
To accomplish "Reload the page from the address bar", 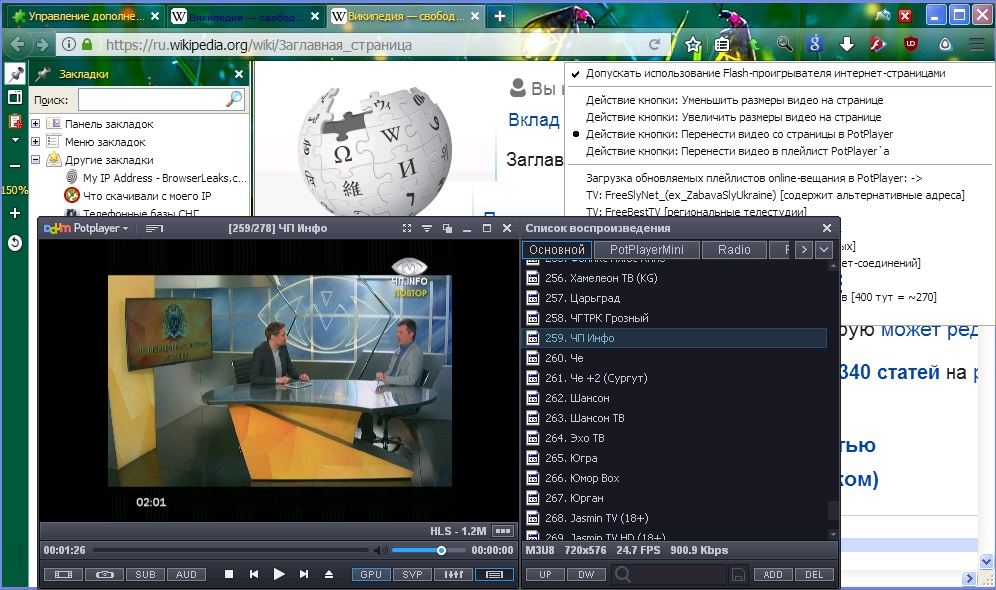I will [654, 44].
